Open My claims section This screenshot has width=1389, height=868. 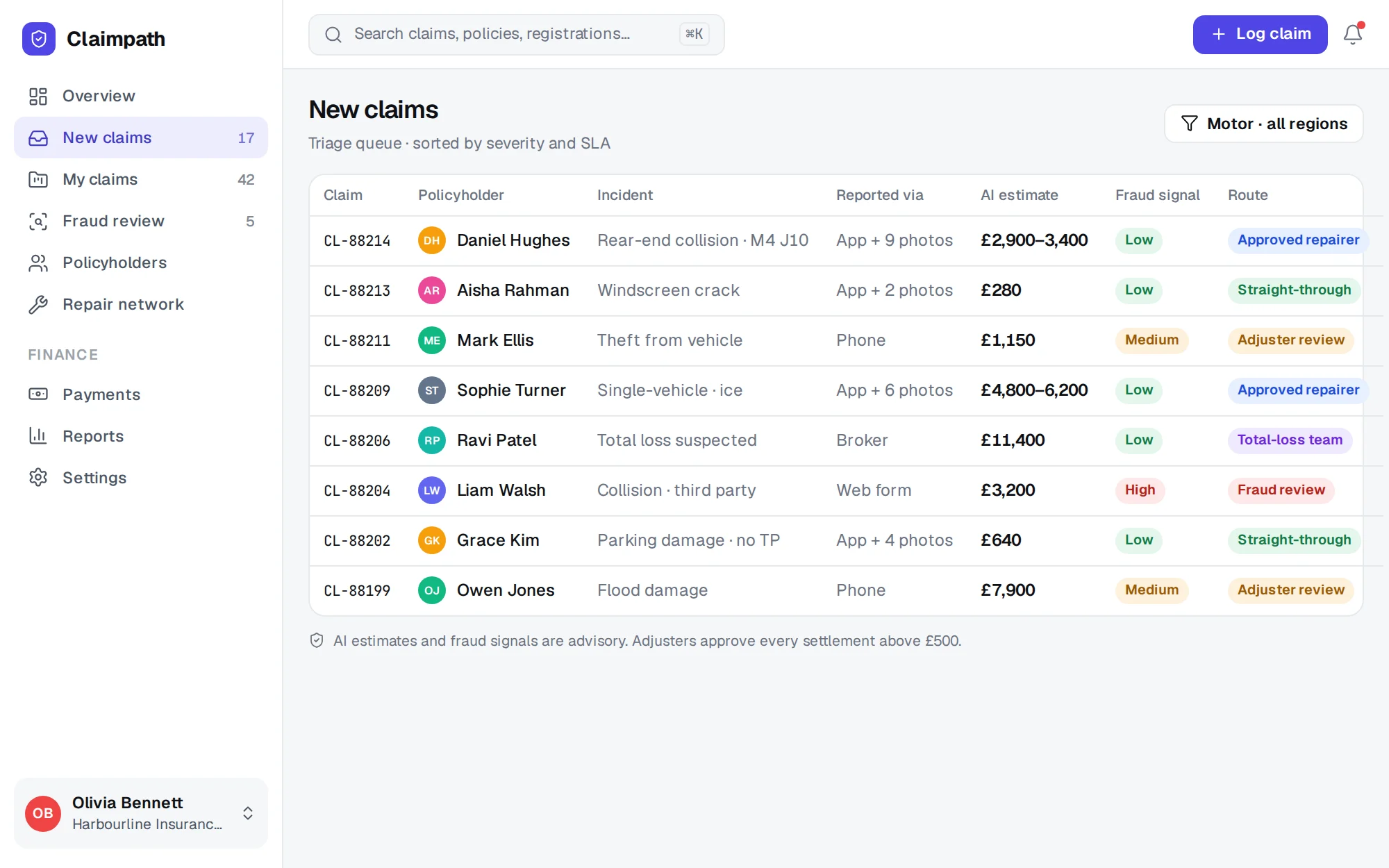coord(141,179)
